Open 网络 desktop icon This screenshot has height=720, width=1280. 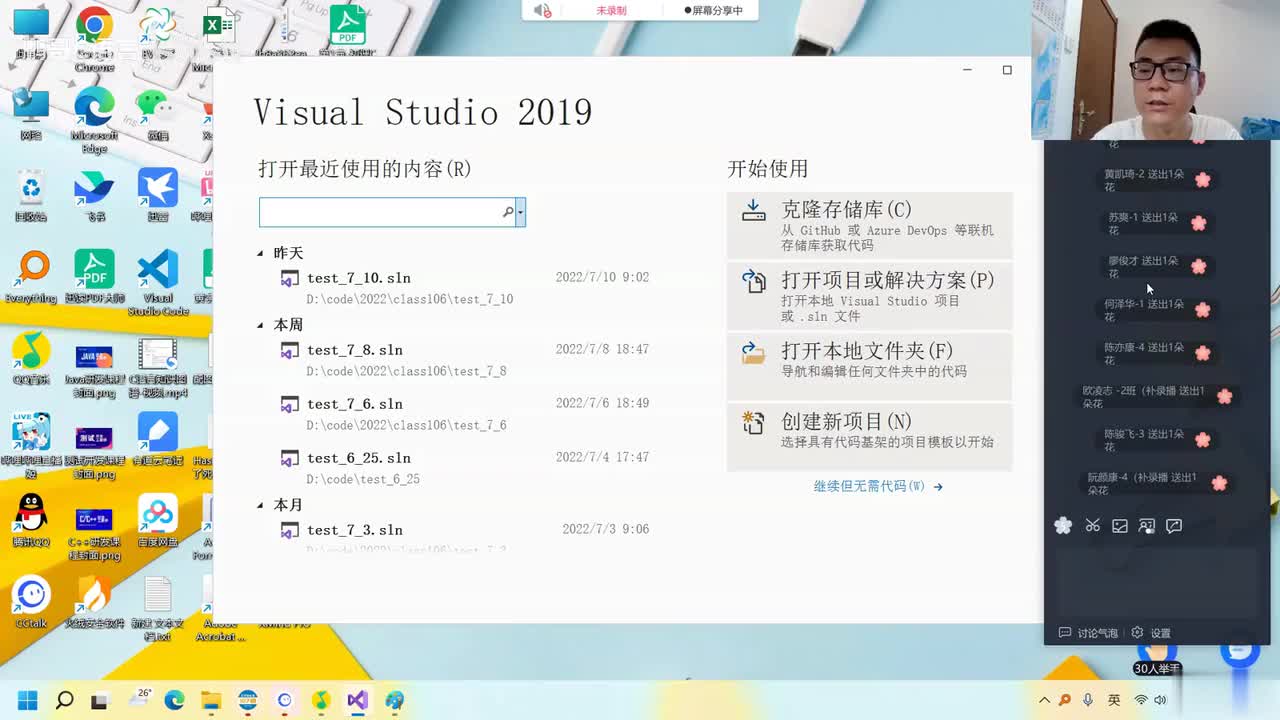(31, 114)
